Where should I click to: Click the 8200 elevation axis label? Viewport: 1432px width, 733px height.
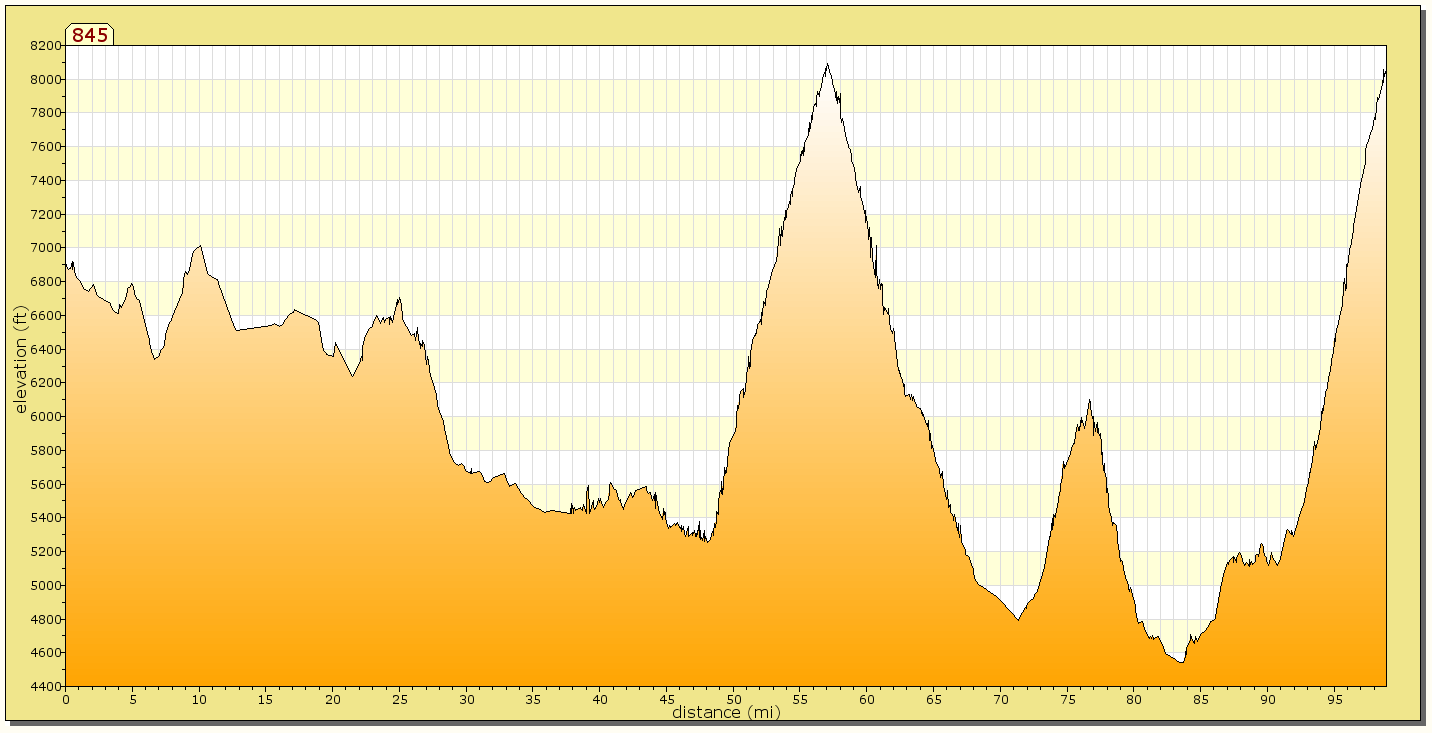pos(46,45)
